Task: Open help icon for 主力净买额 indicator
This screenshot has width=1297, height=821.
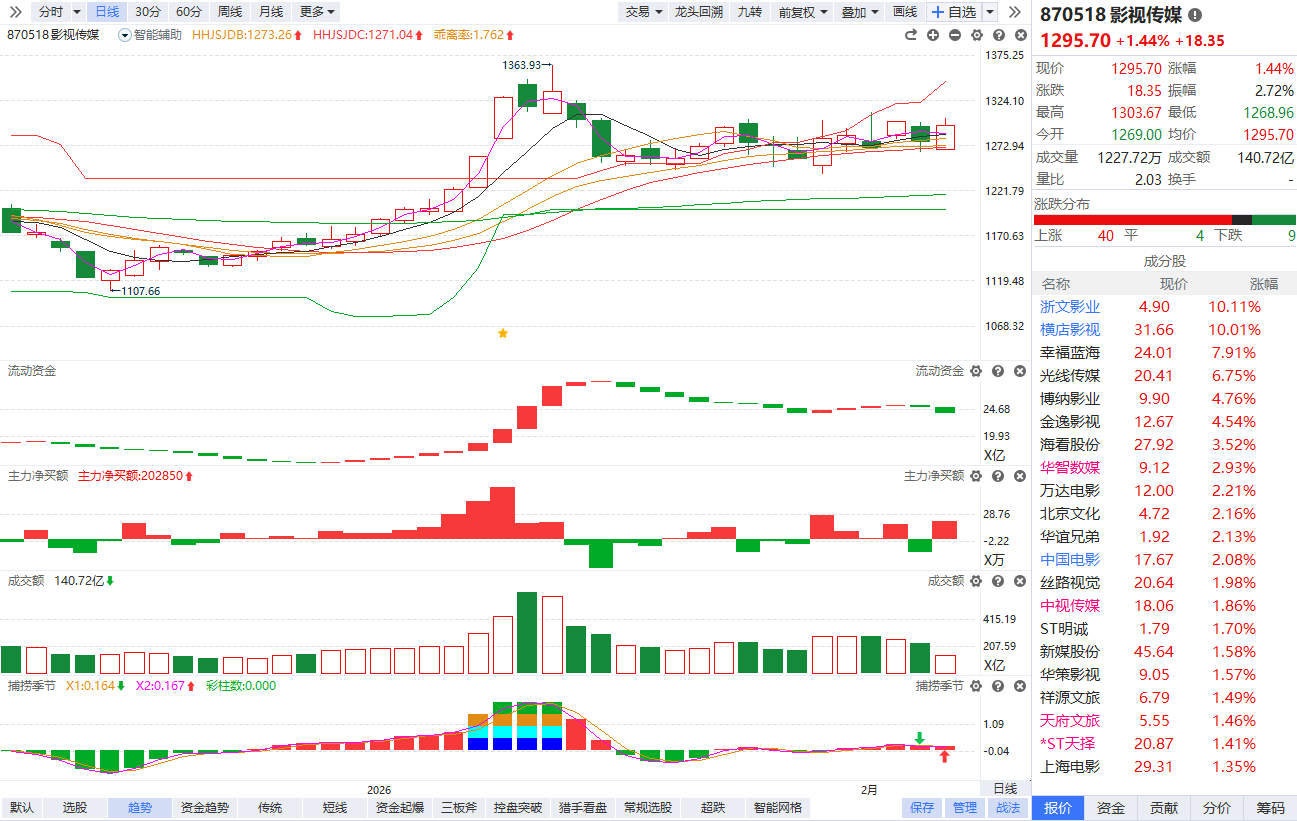Action: tap(997, 476)
